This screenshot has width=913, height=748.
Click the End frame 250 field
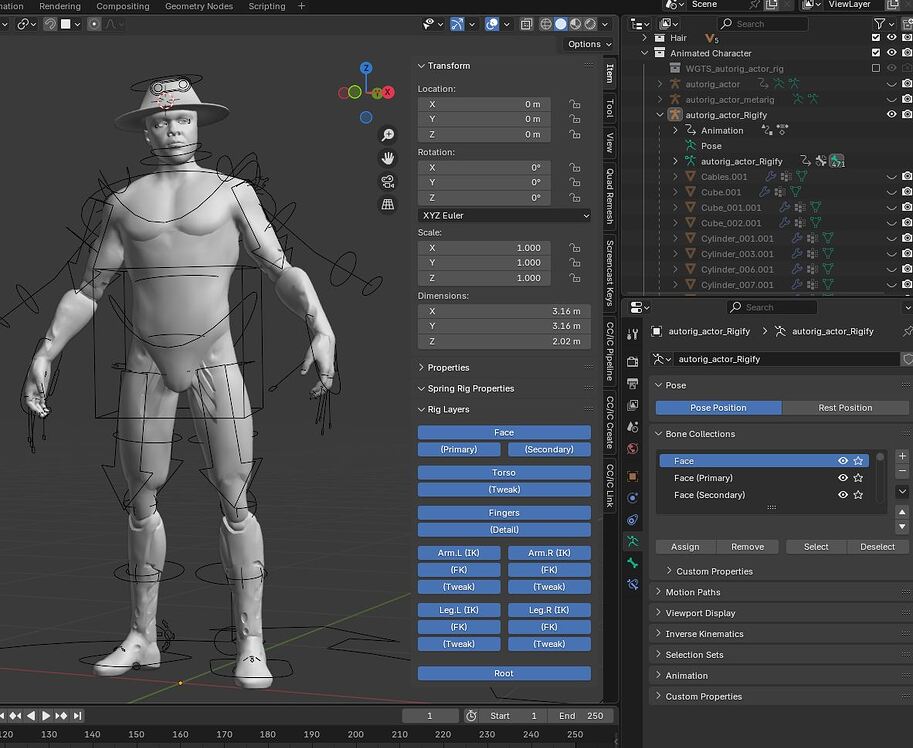coord(582,716)
